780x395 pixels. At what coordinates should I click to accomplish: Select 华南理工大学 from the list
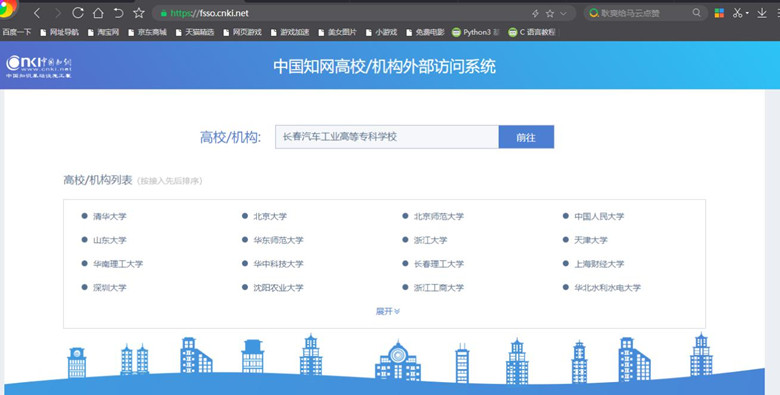tap(118, 264)
